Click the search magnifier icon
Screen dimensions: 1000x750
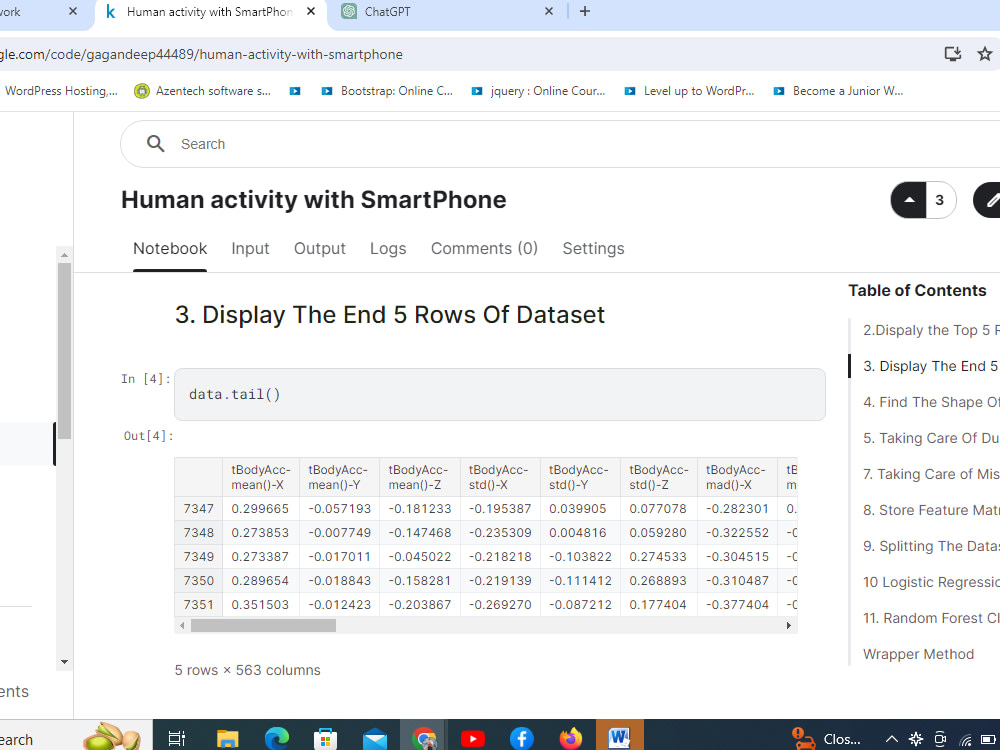point(156,143)
